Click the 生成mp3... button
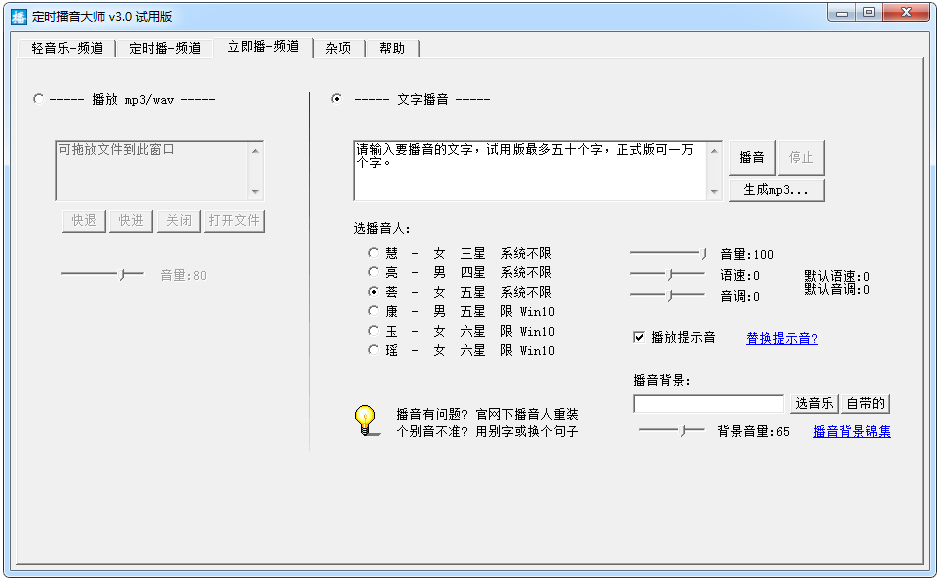 click(777, 190)
